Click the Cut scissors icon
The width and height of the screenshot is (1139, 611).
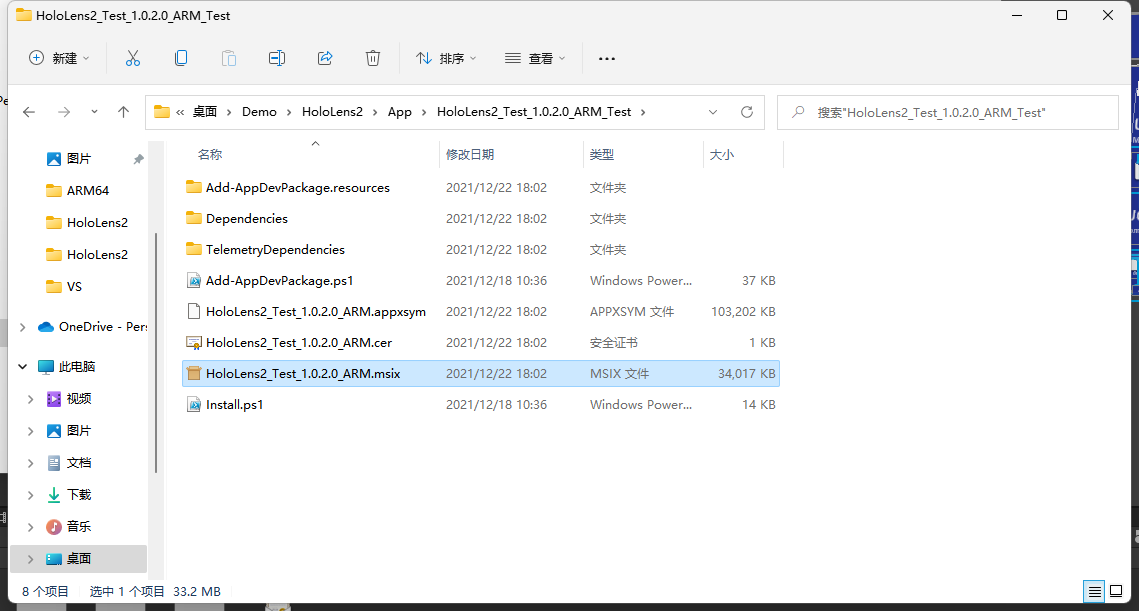(x=133, y=58)
